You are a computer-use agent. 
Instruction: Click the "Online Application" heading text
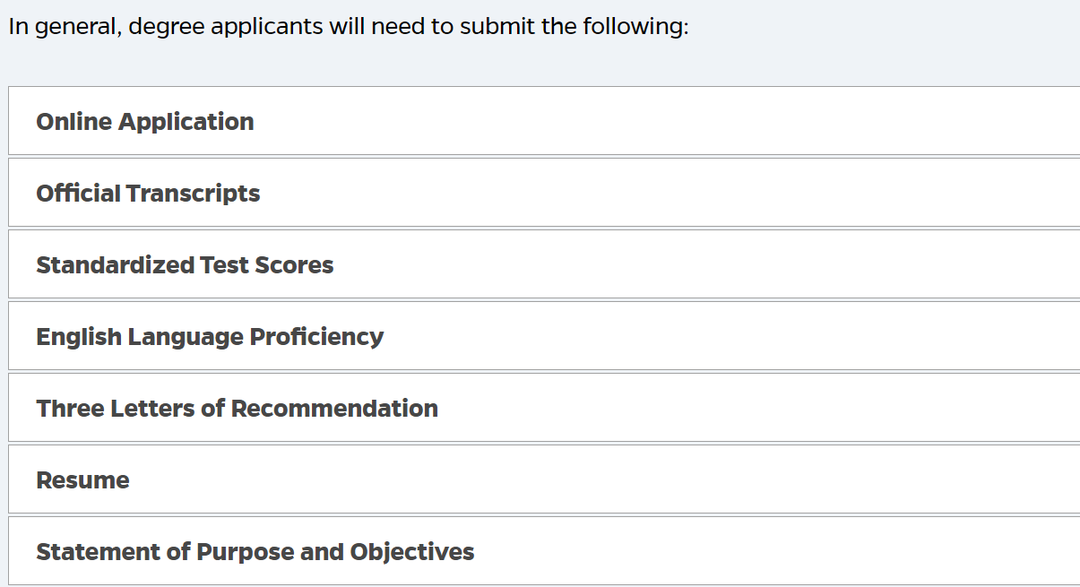[x=145, y=121]
